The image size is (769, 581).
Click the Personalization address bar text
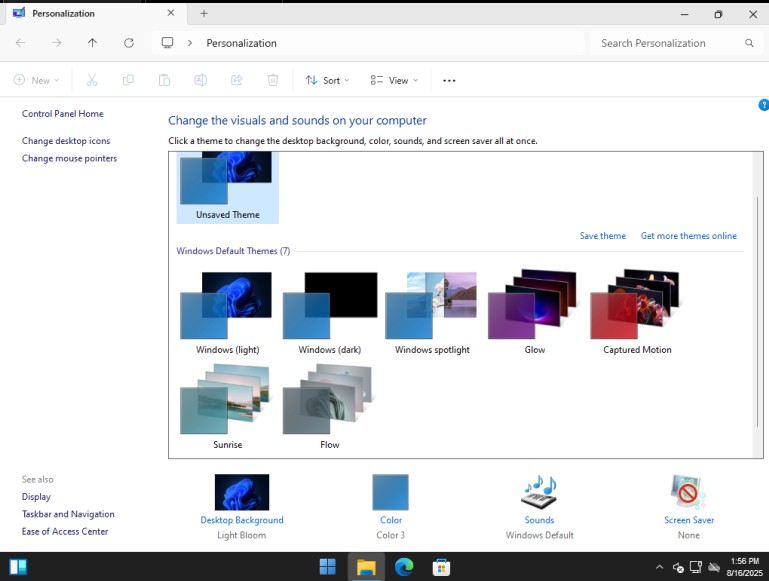pyautogui.click(x=241, y=43)
